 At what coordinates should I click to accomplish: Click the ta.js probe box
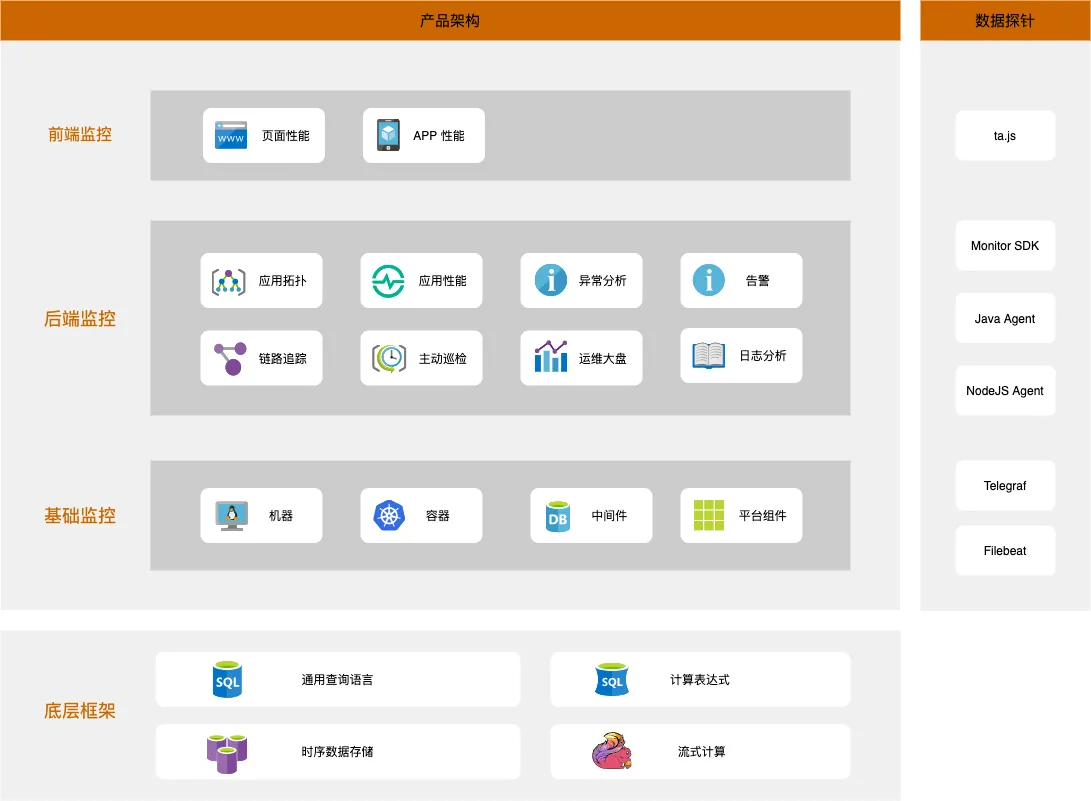1005,136
